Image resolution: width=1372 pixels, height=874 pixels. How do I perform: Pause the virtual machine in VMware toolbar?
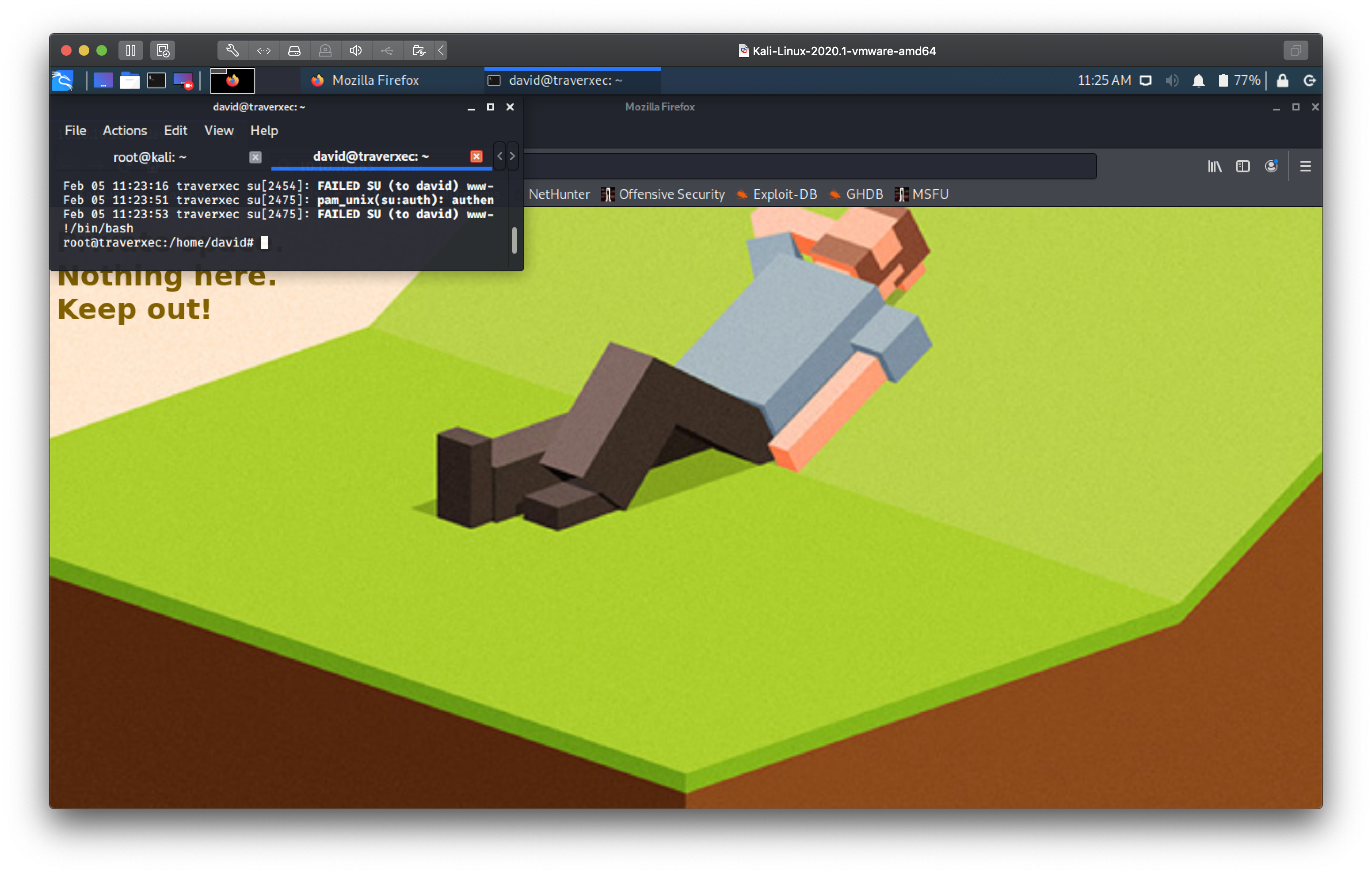130,51
